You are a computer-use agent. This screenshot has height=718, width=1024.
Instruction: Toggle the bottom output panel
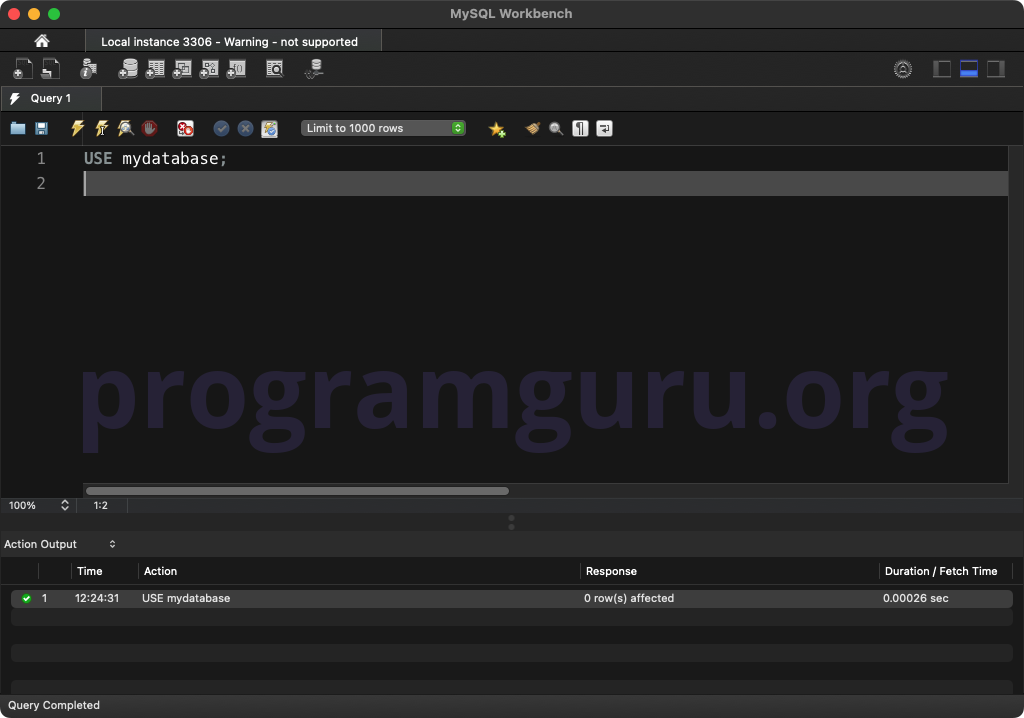click(968, 69)
